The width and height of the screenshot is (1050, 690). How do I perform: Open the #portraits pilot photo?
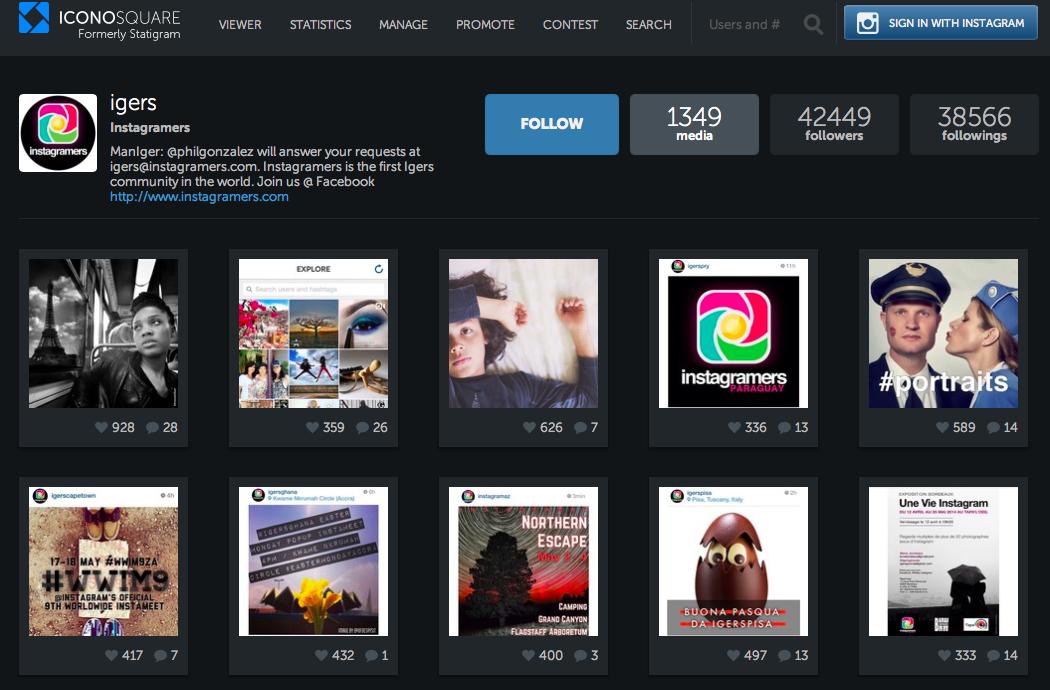point(943,334)
